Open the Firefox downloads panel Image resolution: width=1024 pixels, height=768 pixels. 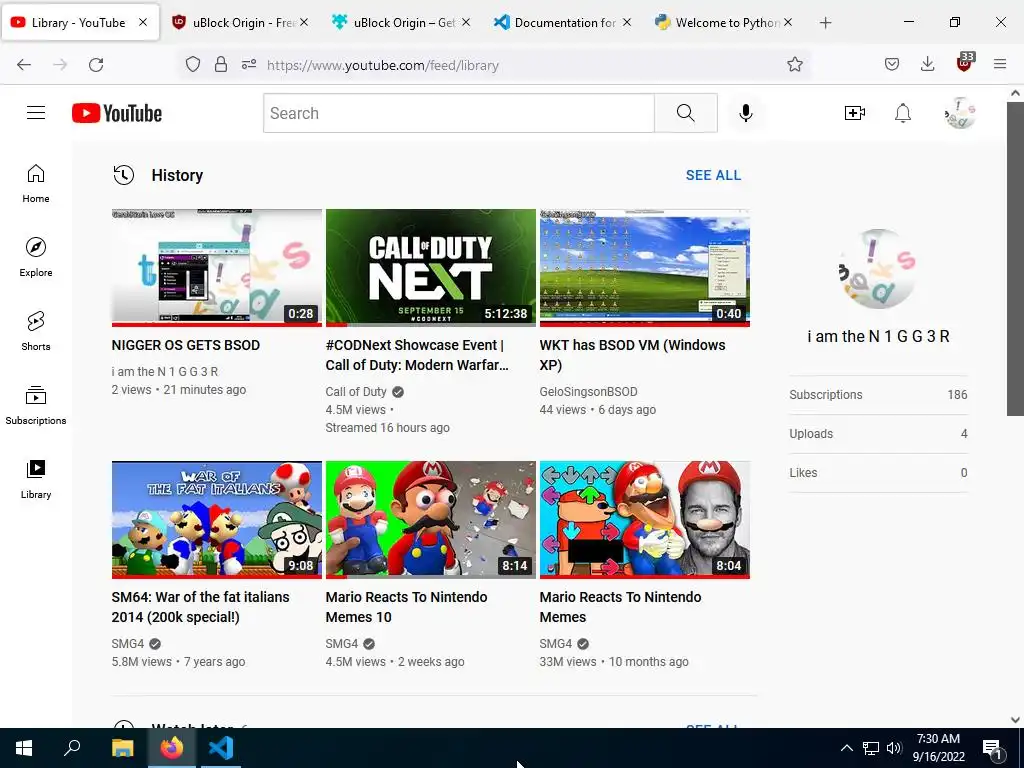pos(927,65)
